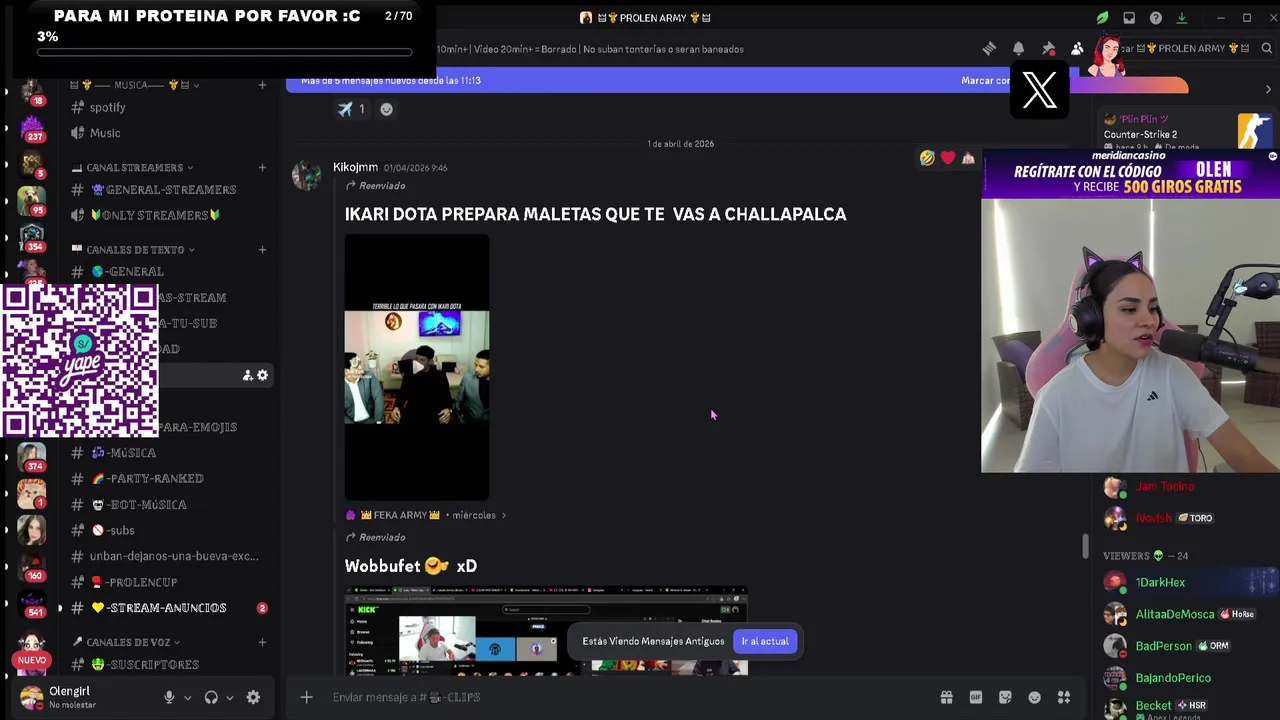Deafen with the headphones icon

(211, 697)
